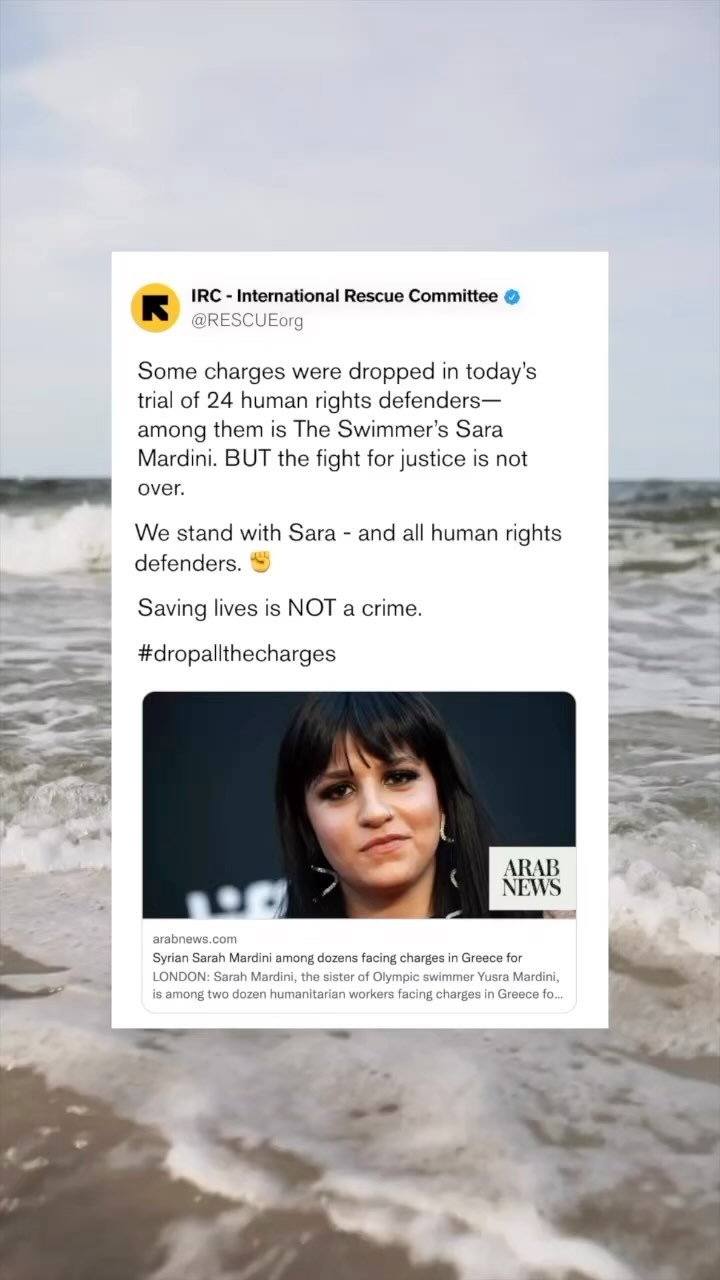Visit the arabnews.com domain link
Image resolution: width=720 pixels, height=1280 pixels.
coord(195,939)
